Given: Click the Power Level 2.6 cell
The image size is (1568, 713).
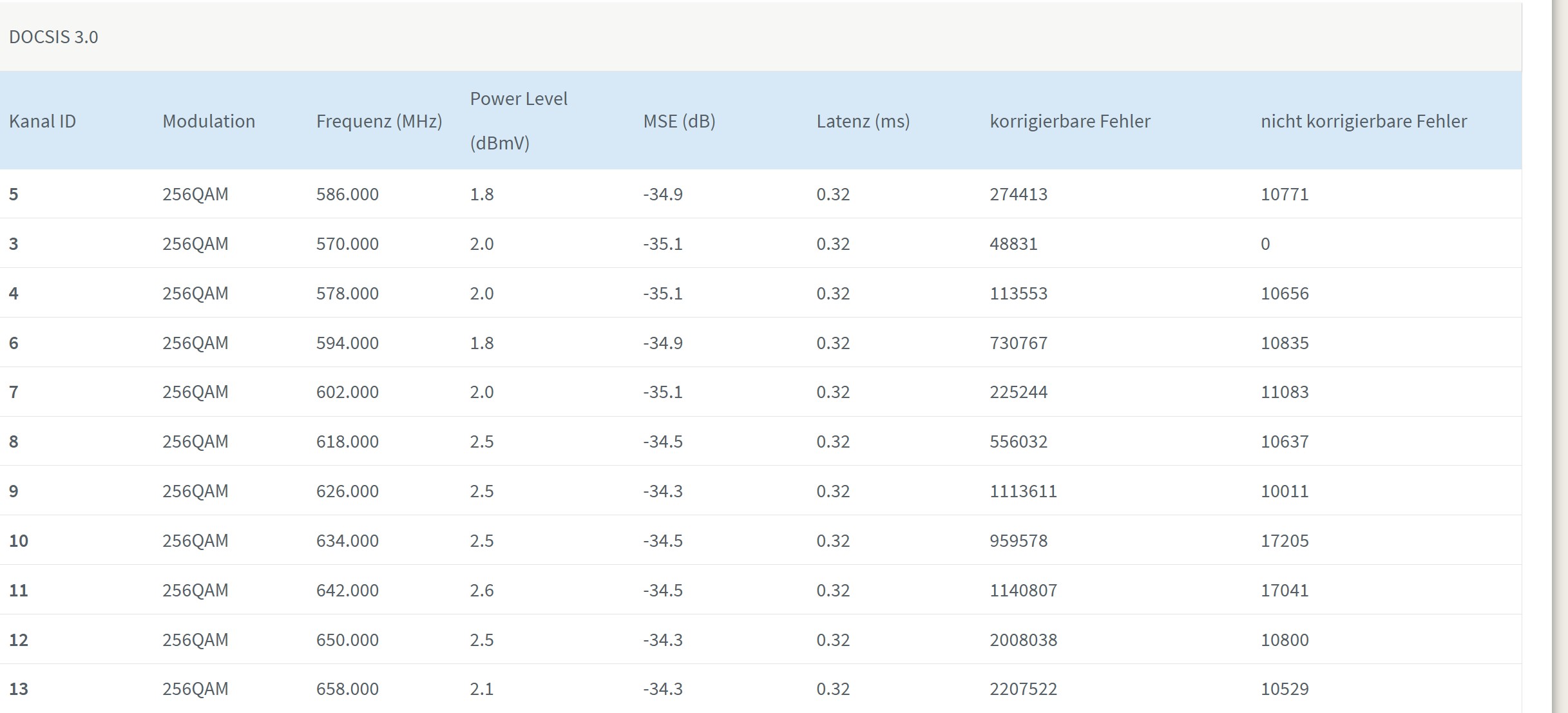Looking at the screenshot, I should (481, 590).
